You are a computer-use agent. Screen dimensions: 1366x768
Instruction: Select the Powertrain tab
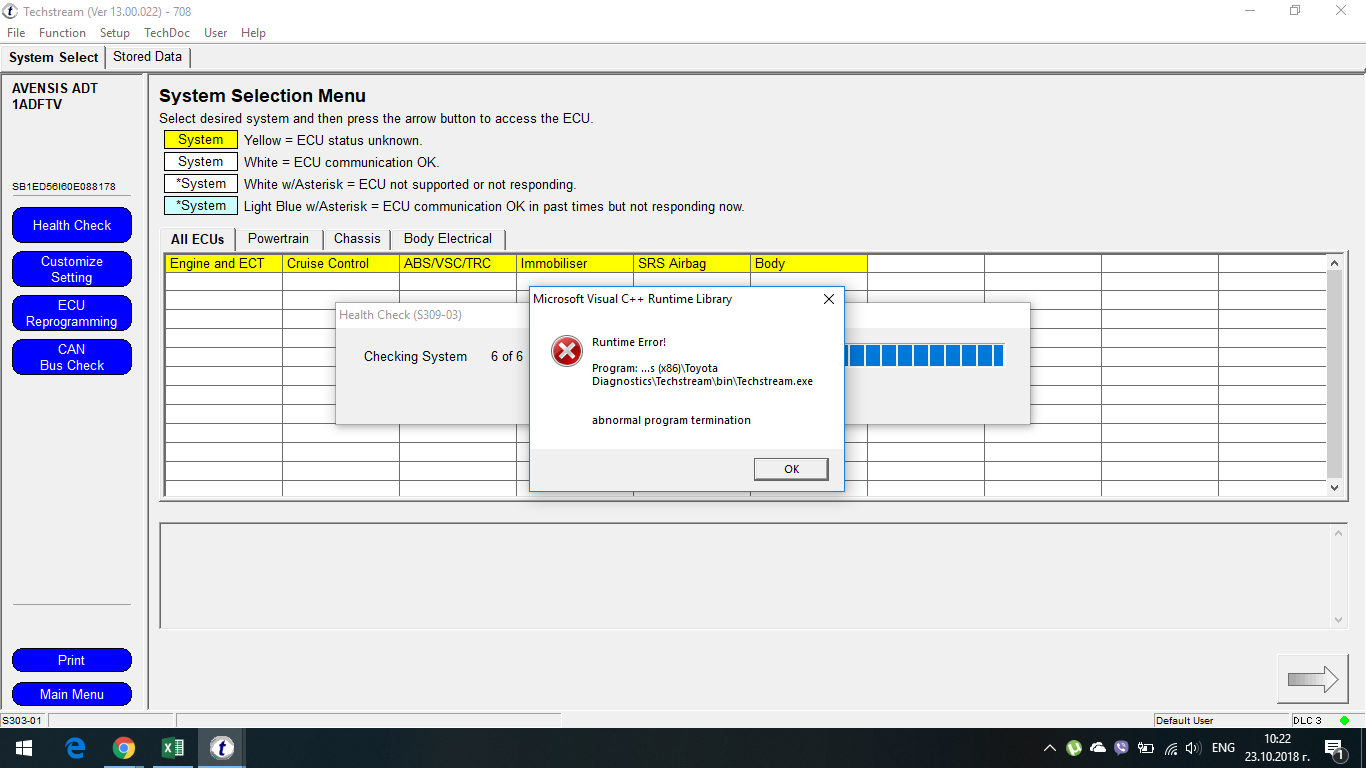coord(279,239)
